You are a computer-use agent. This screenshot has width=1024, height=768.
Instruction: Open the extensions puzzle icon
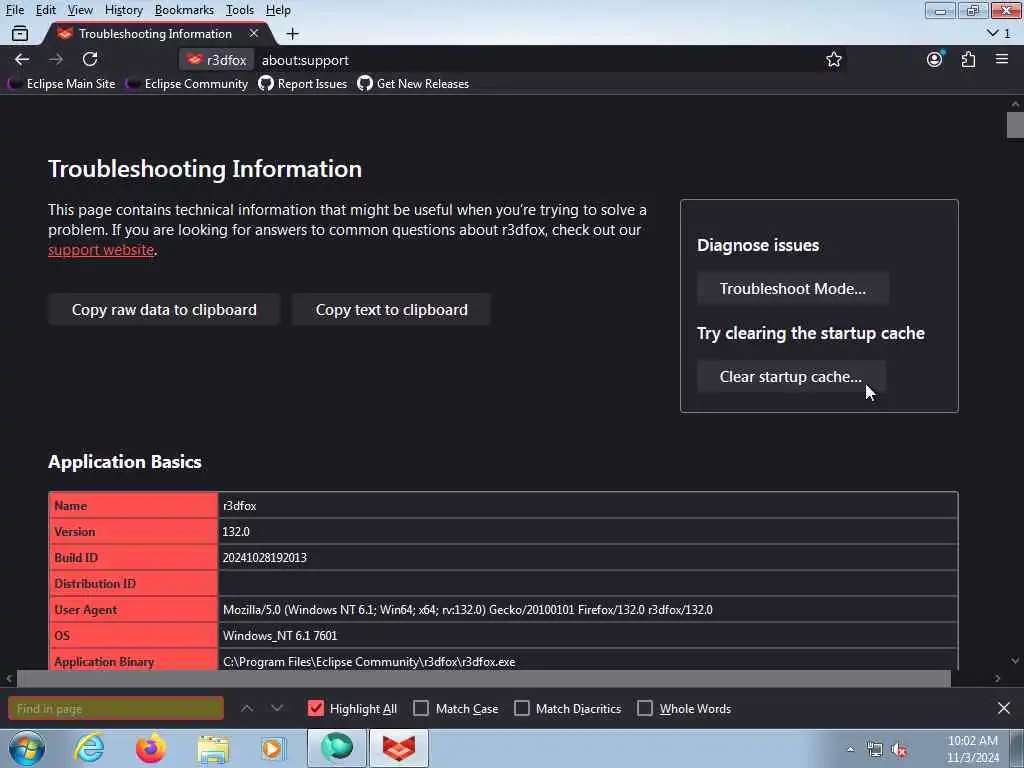click(x=968, y=59)
